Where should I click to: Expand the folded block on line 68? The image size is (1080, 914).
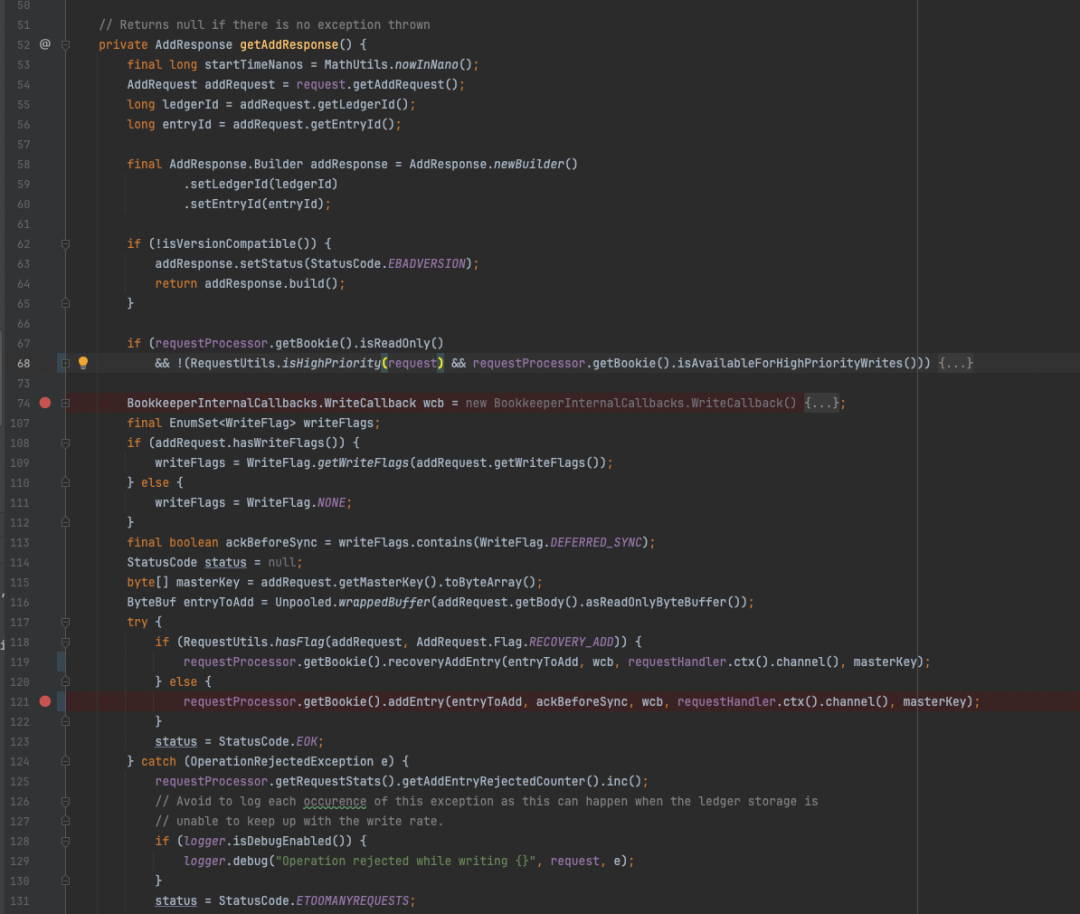pos(65,363)
